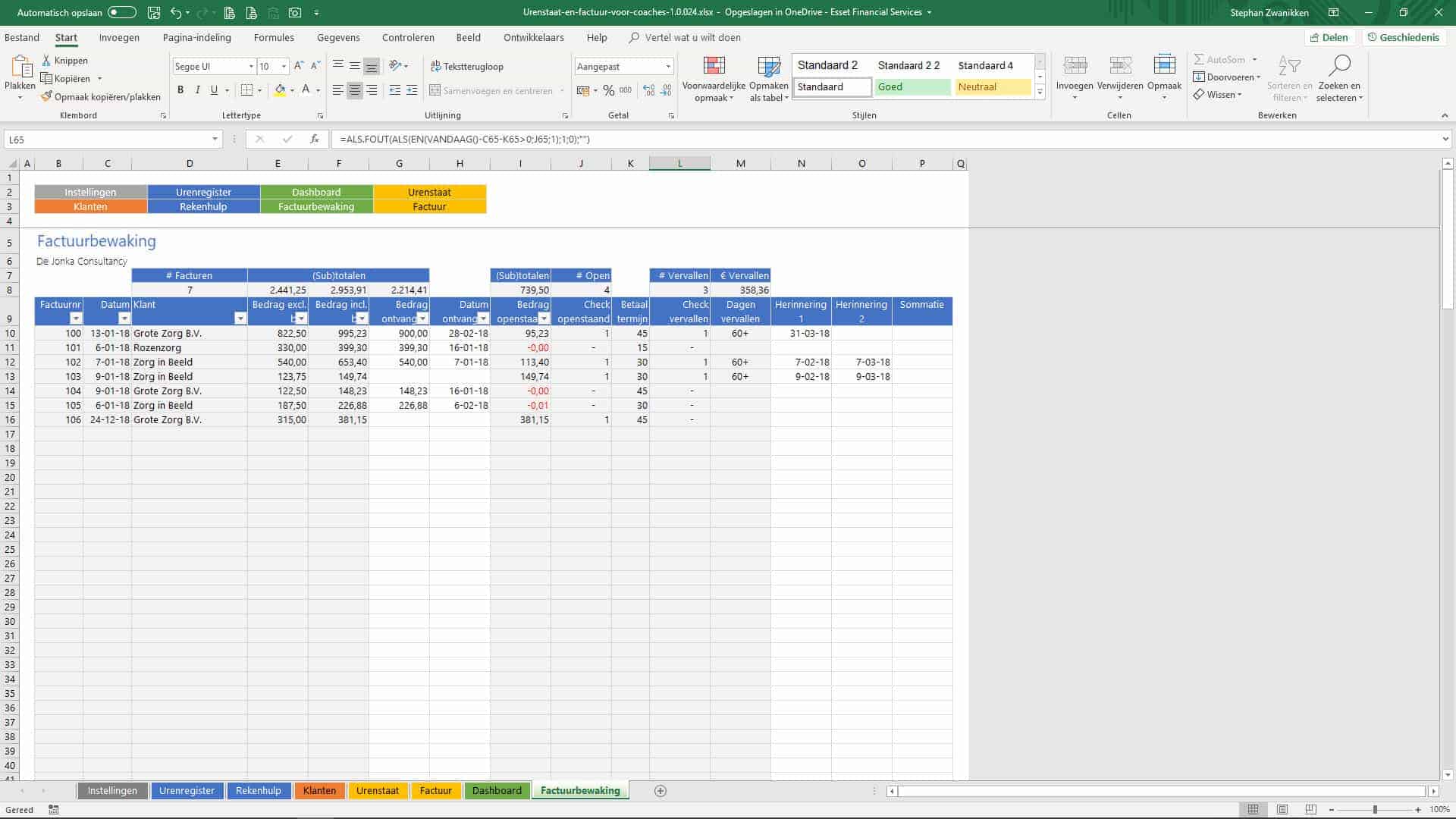
Task: Click the insert function fx icon
Action: 314,140
